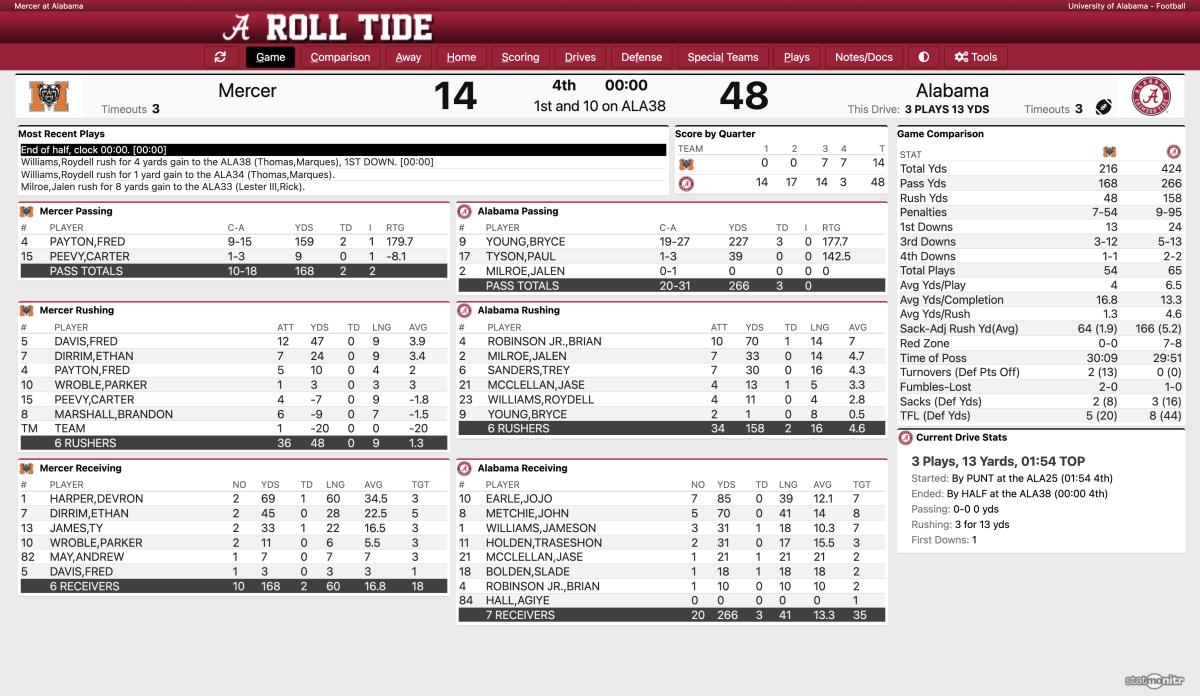Click Alabama logo beside Alabama Rushing header
Viewport: 1200px width, 696px height.
pos(464,310)
